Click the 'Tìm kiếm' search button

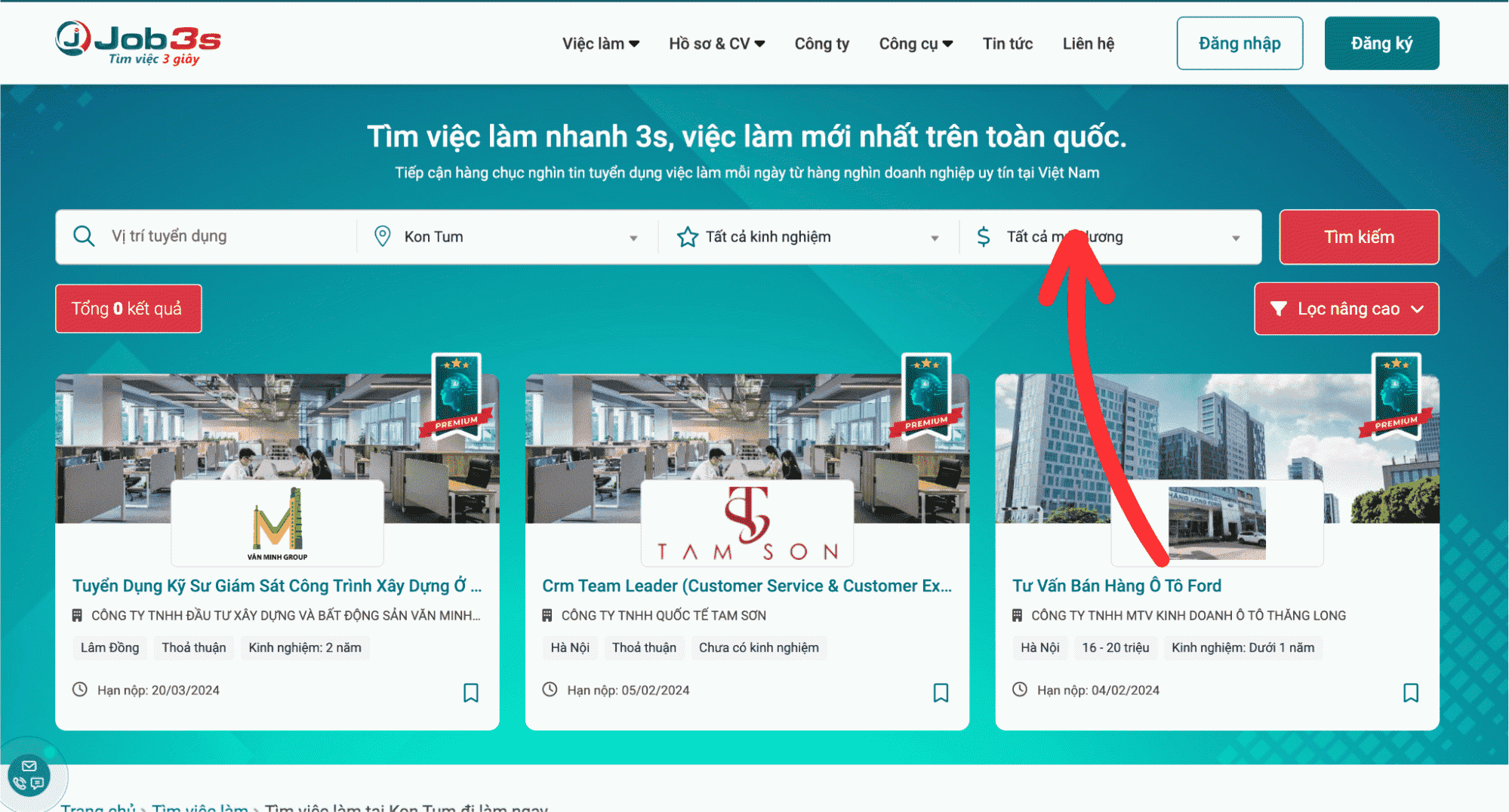click(x=1358, y=237)
